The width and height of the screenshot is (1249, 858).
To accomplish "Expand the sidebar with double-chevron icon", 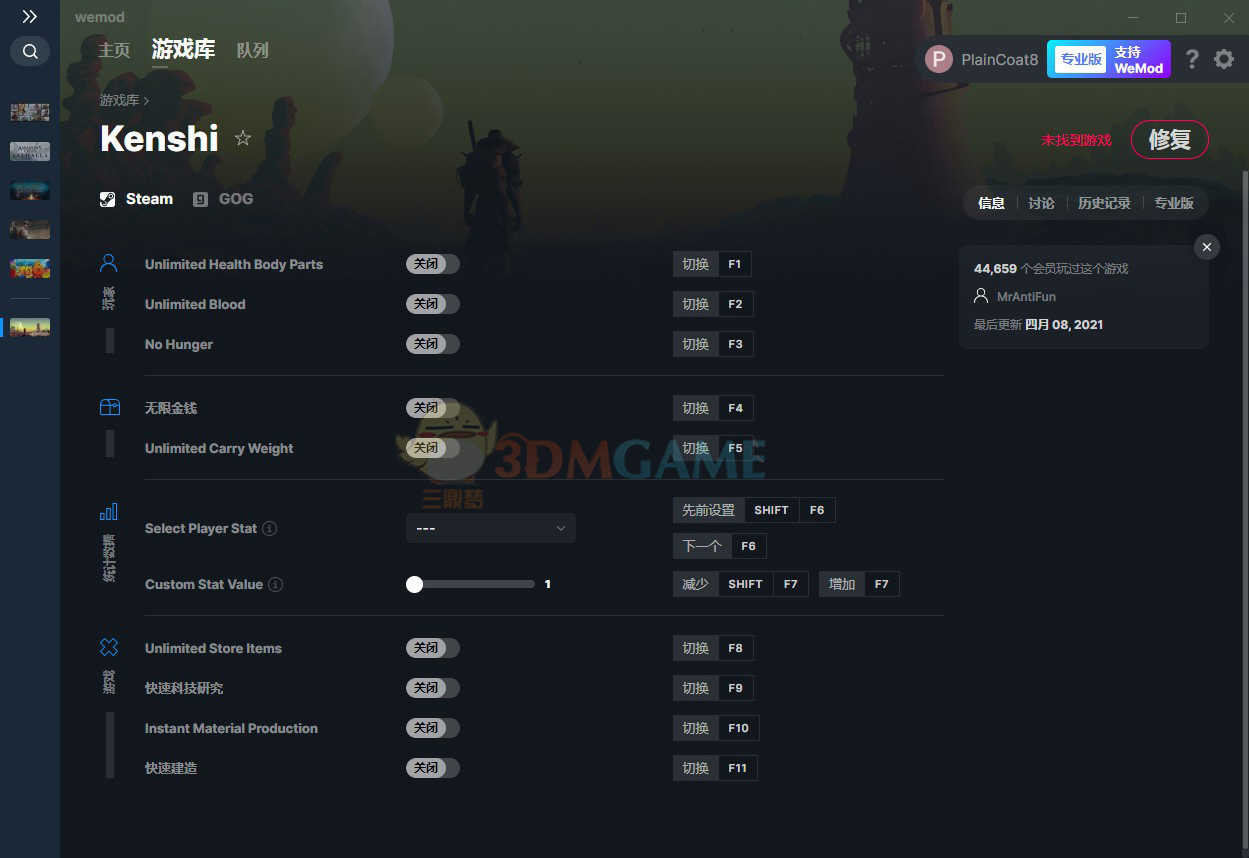I will 30,17.
